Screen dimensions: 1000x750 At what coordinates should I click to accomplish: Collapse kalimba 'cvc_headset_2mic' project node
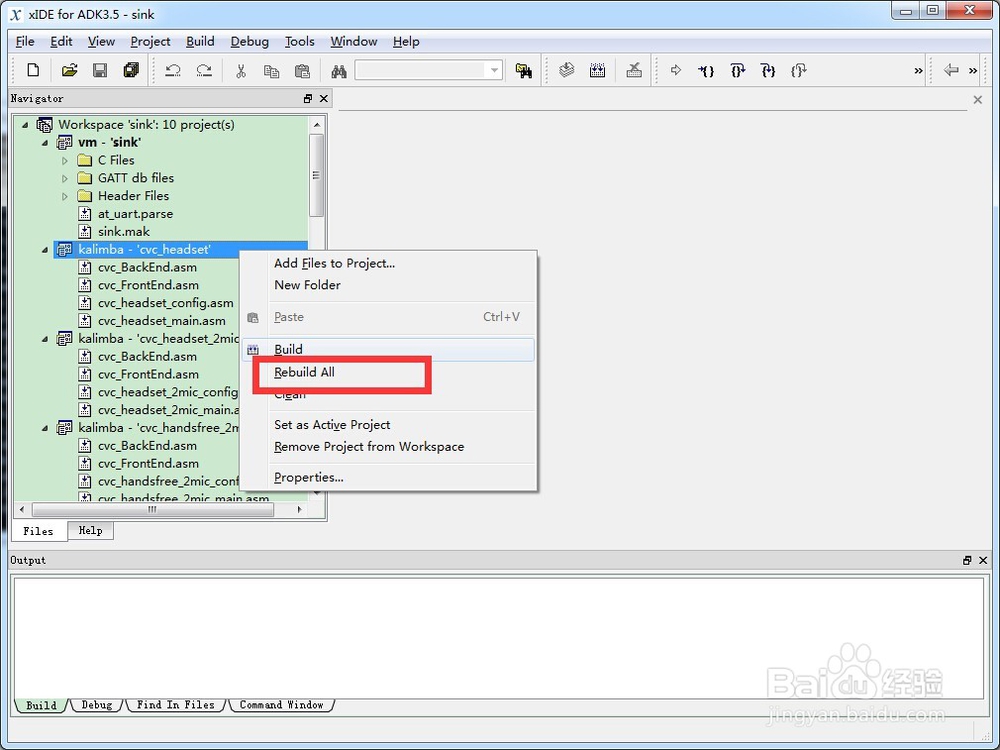point(45,339)
